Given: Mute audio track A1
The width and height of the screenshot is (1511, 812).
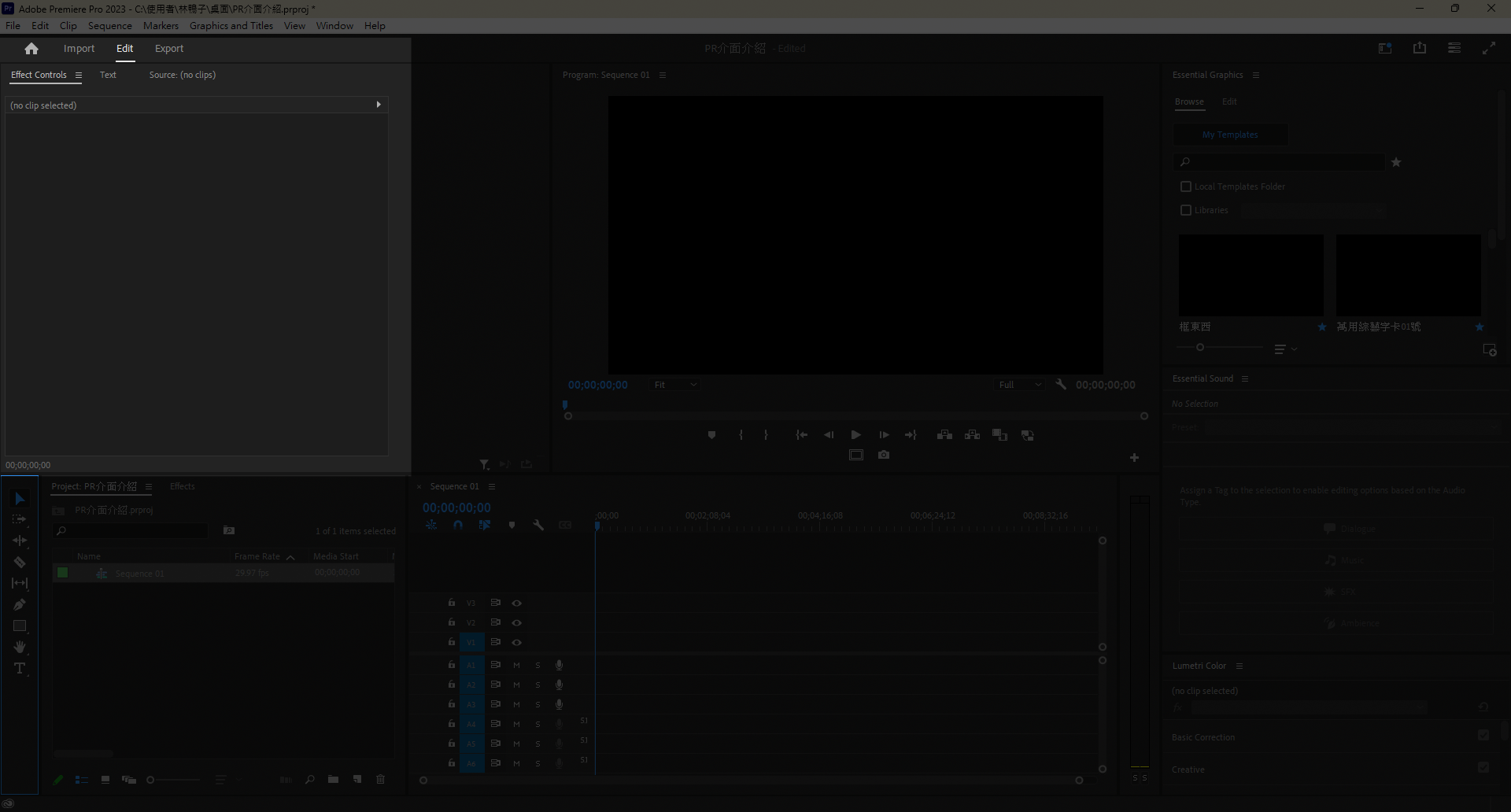Looking at the screenshot, I should [517, 666].
